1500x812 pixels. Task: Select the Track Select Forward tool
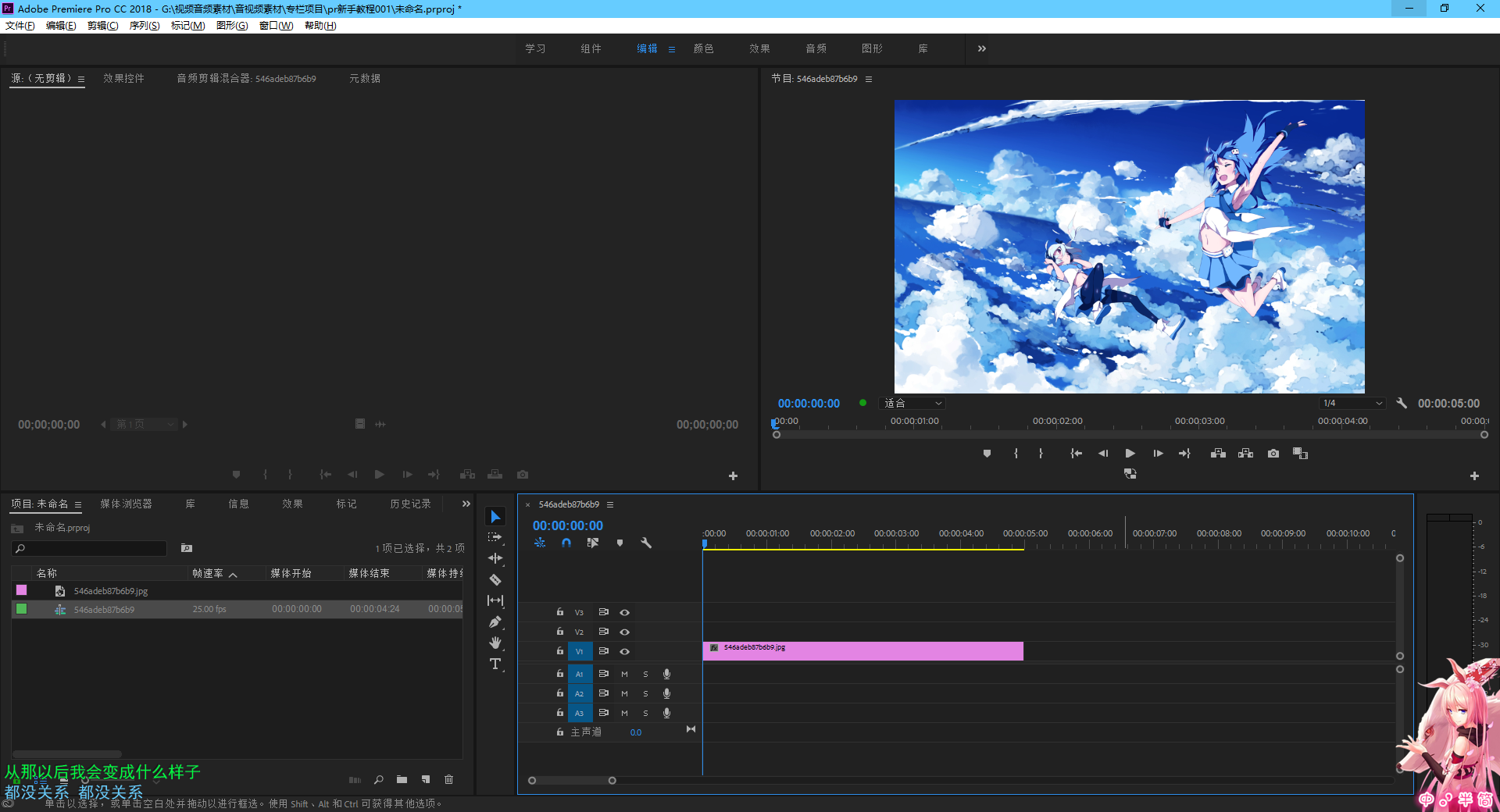click(x=495, y=537)
